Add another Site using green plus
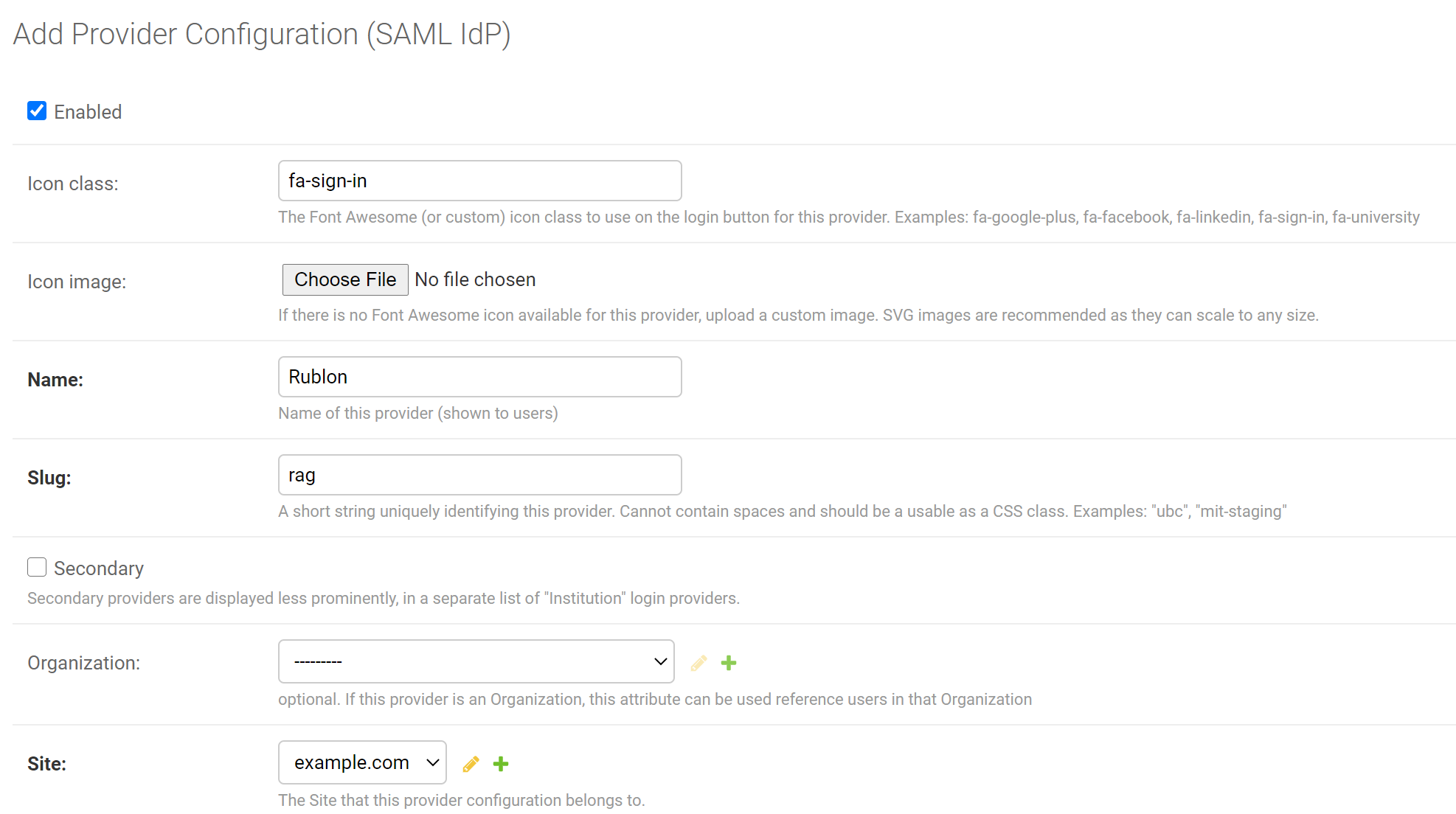The image size is (1456, 814). tap(501, 764)
